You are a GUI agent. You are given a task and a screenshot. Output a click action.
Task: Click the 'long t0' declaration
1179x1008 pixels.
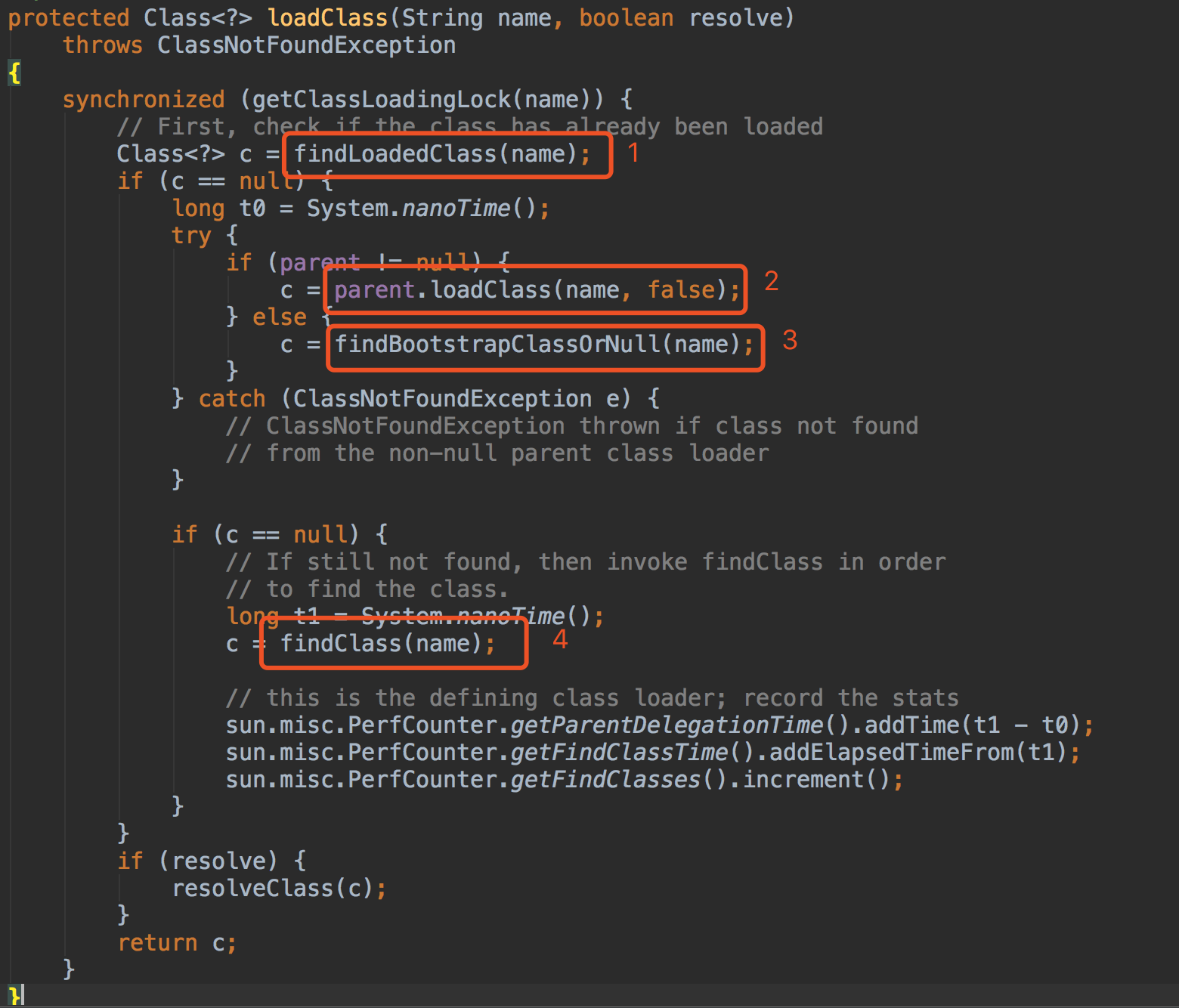(x=219, y=208)
